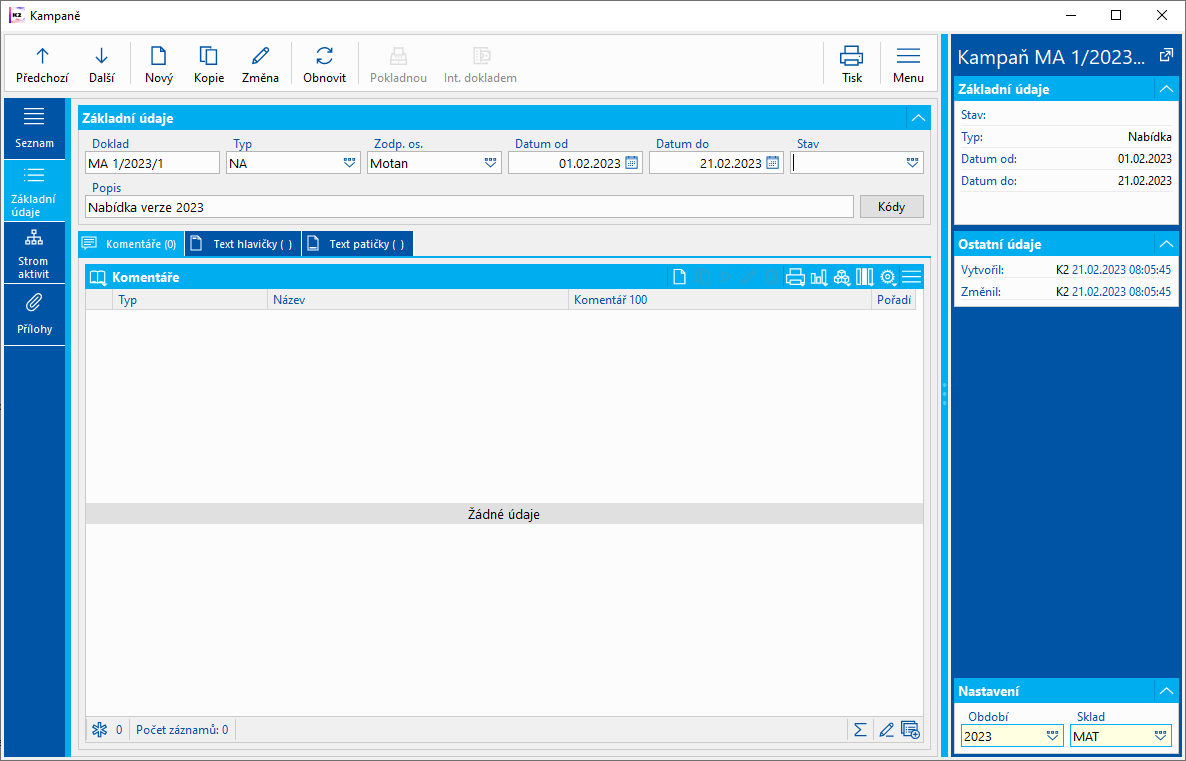Collapse the Nastavení section
The height and width of the screenshot is (761, 1186).
coord(1166,691)
